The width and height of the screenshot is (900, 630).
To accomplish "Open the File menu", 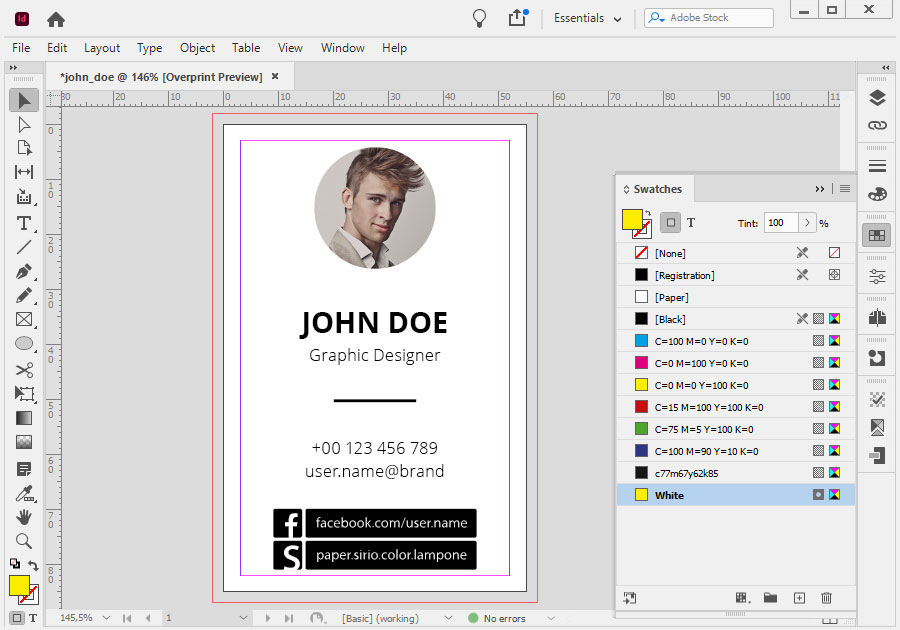I will pos(21,48).
